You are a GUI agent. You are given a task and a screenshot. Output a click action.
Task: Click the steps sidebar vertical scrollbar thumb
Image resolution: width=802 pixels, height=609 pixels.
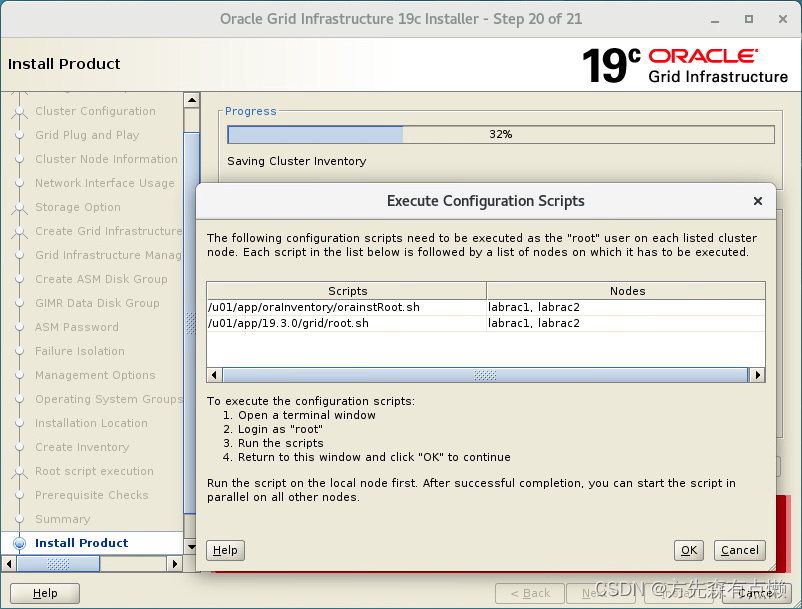click(x=191, y=323)
